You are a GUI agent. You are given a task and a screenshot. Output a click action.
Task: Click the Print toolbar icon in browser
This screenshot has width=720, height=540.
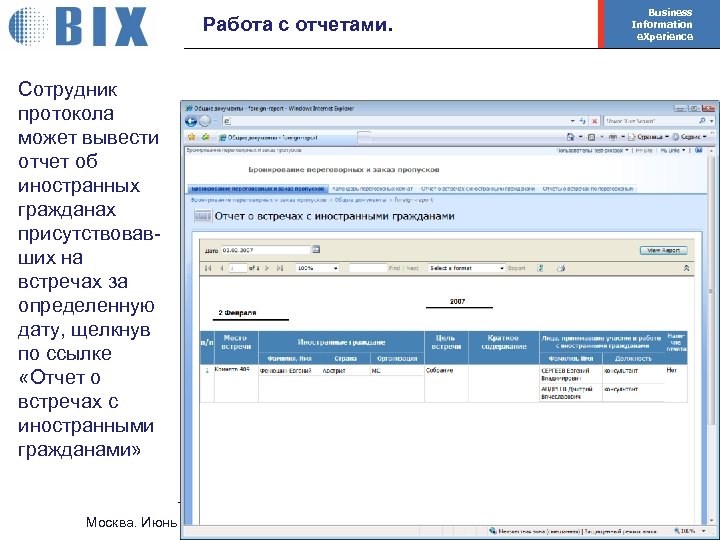pyautogui.click(x=612, y=137)
